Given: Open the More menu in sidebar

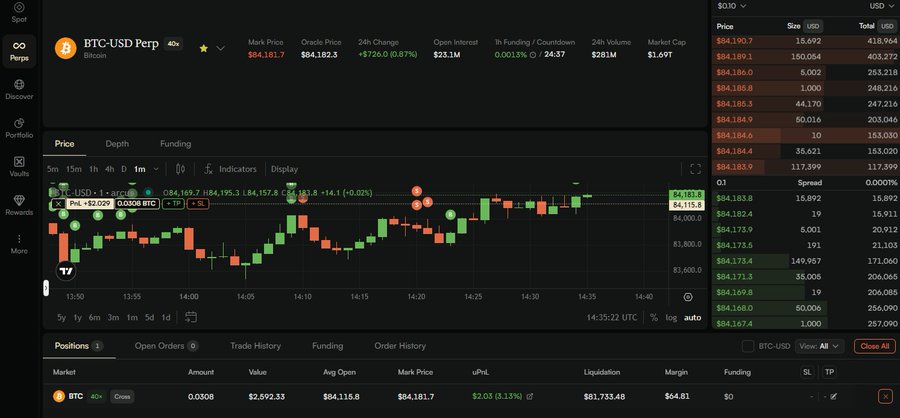Looking at the screenshot, I should pos(19,243).
